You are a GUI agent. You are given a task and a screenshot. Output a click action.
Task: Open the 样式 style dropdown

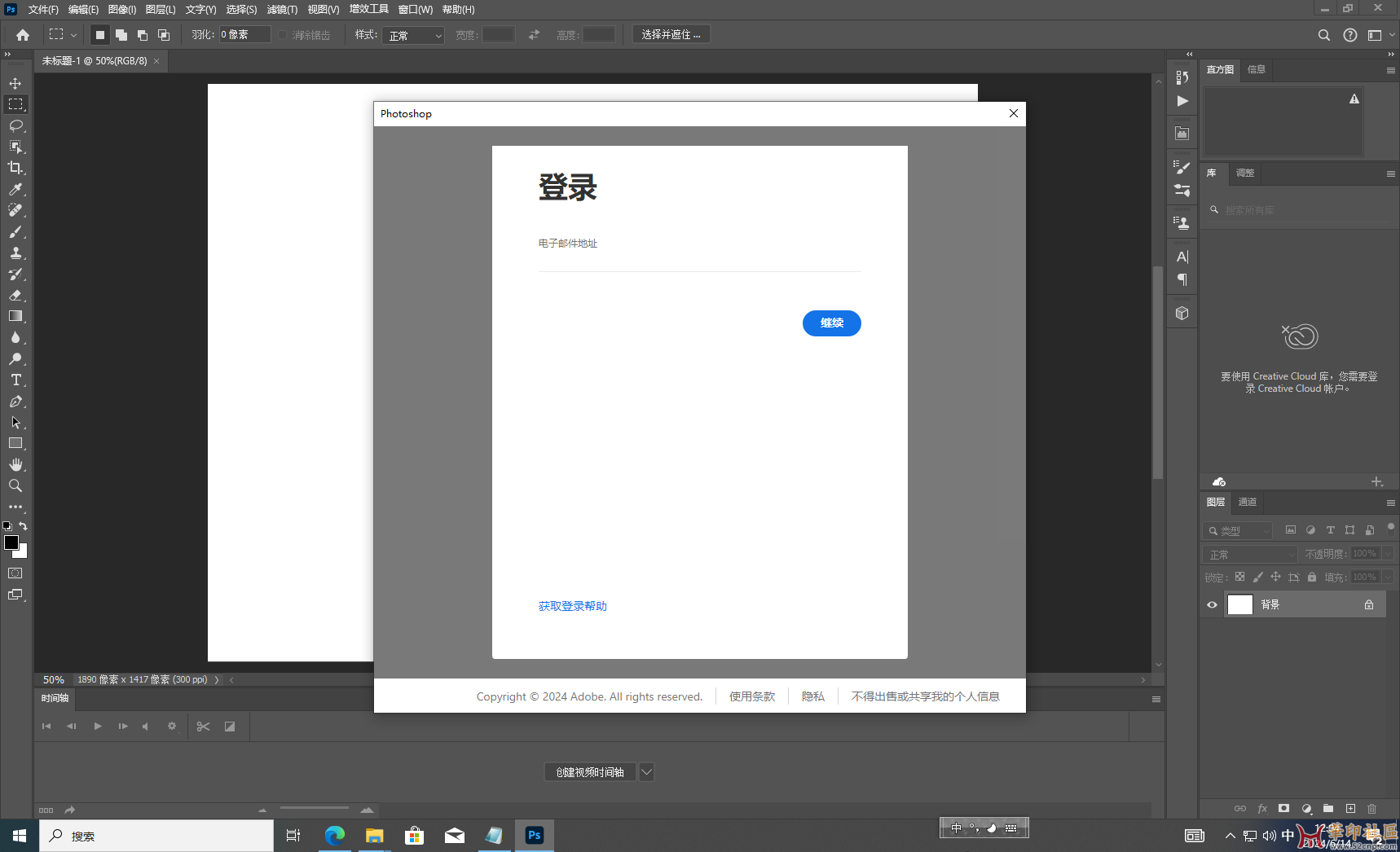(413, 35)
